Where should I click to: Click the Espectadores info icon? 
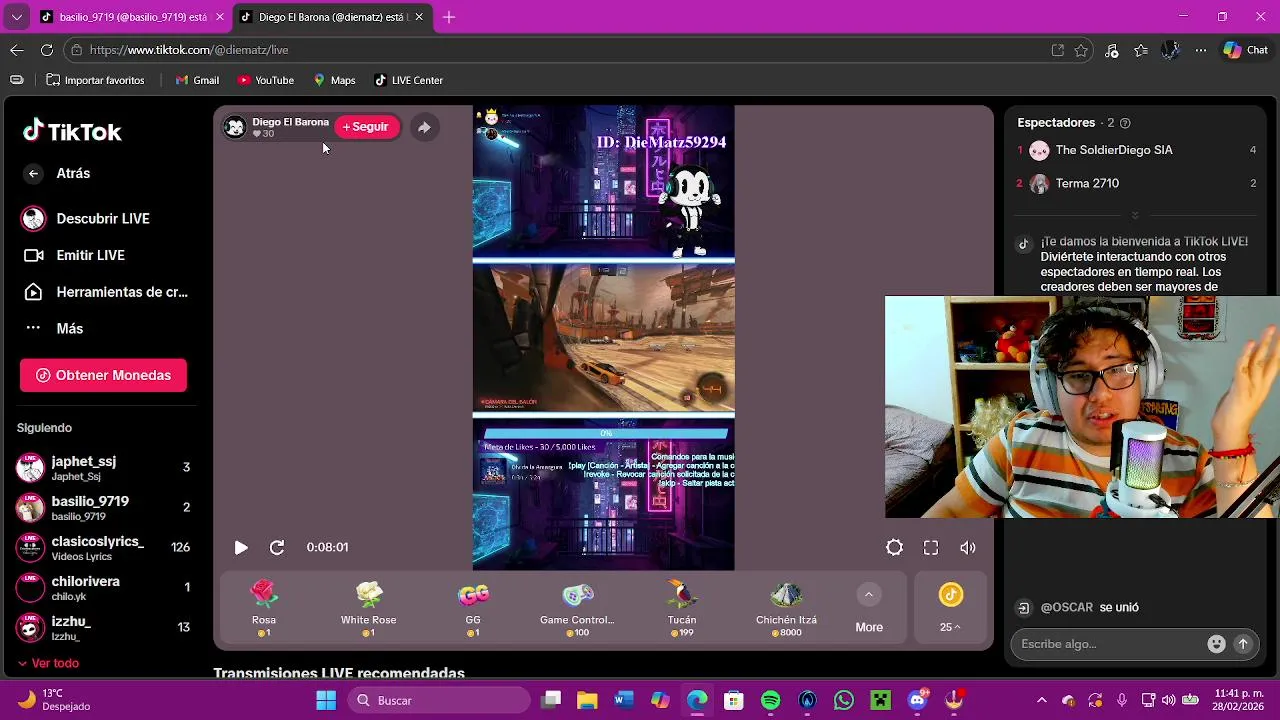pos(1125,123)
